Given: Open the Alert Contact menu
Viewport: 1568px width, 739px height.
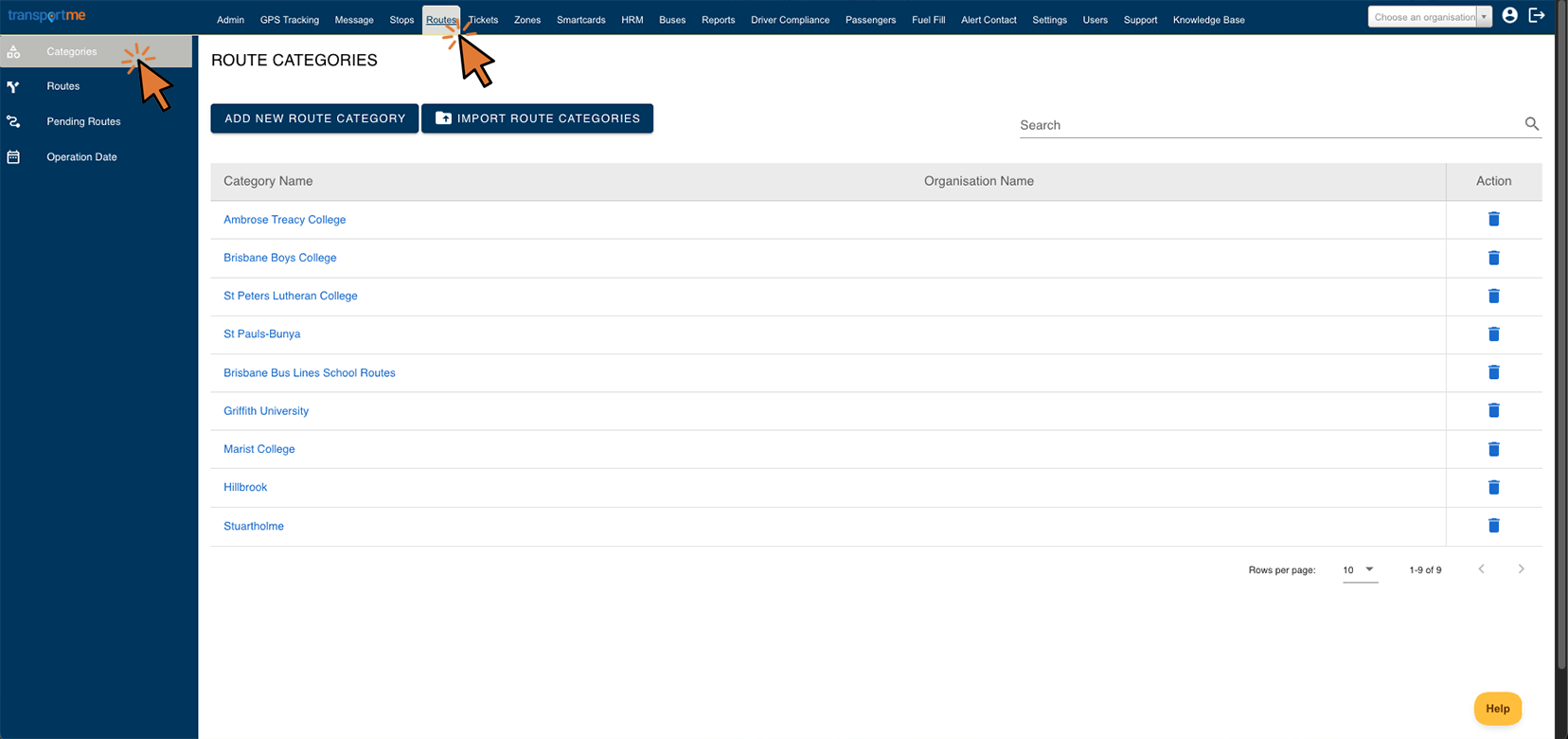Looking at the screenshot, I should coord(989,20).
